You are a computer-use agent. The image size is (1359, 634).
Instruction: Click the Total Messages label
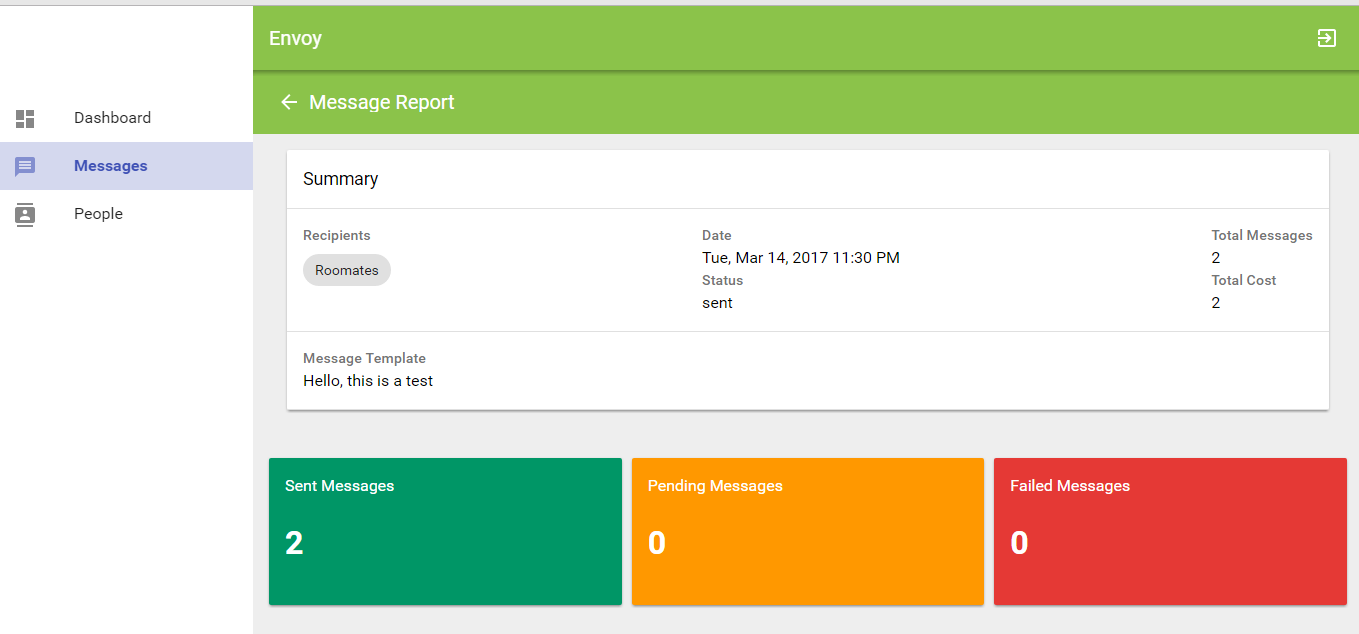(x=1261, y=236)
